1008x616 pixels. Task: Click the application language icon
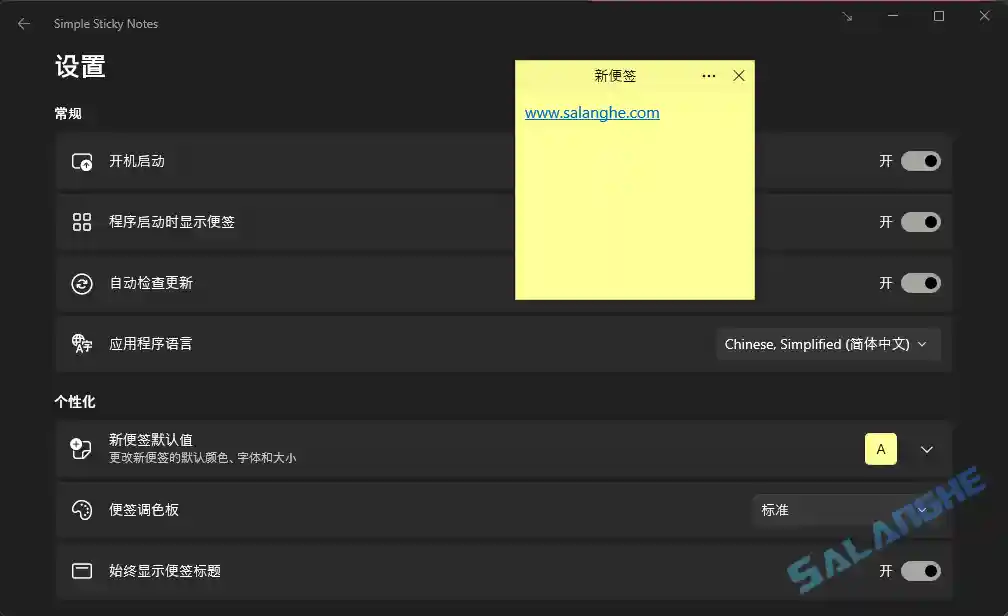[81, 344]
